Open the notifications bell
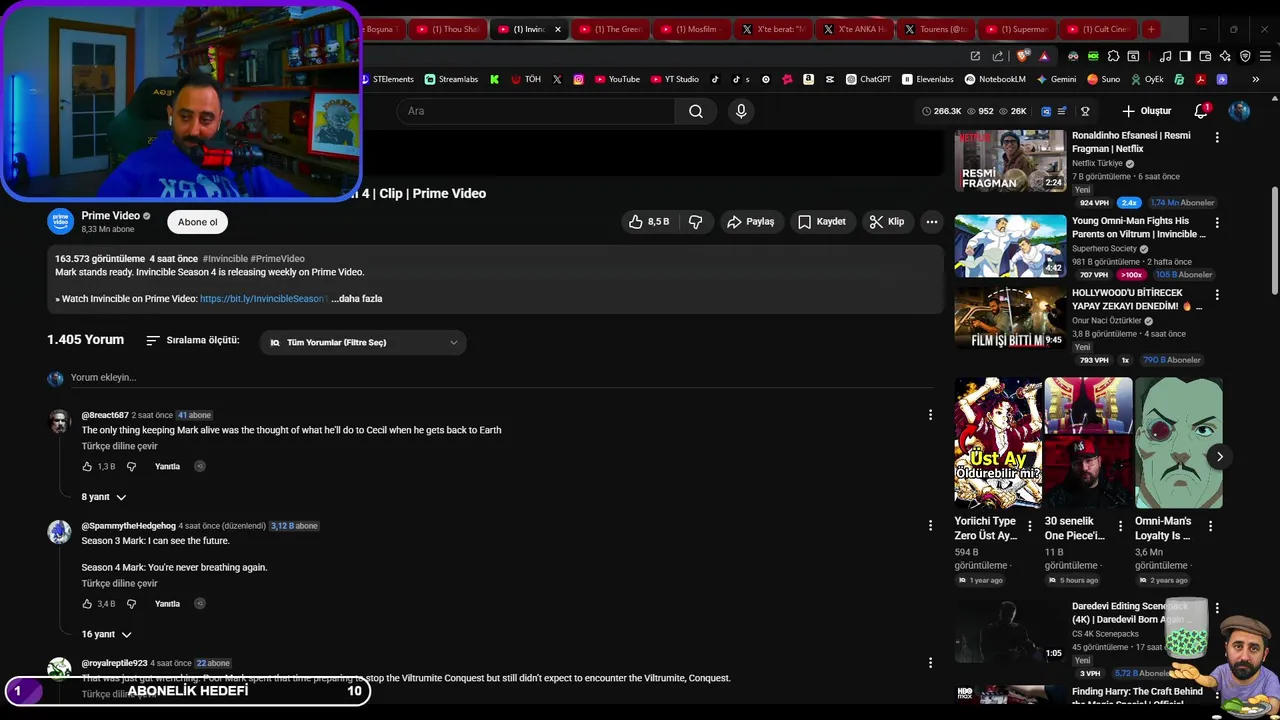 coord(1201,111)
